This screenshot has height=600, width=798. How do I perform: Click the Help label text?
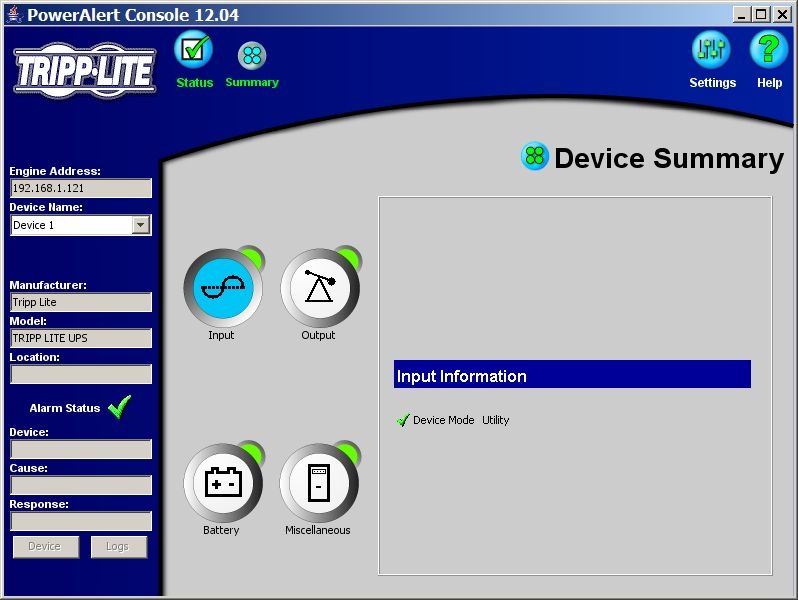[x=769, y=82]
